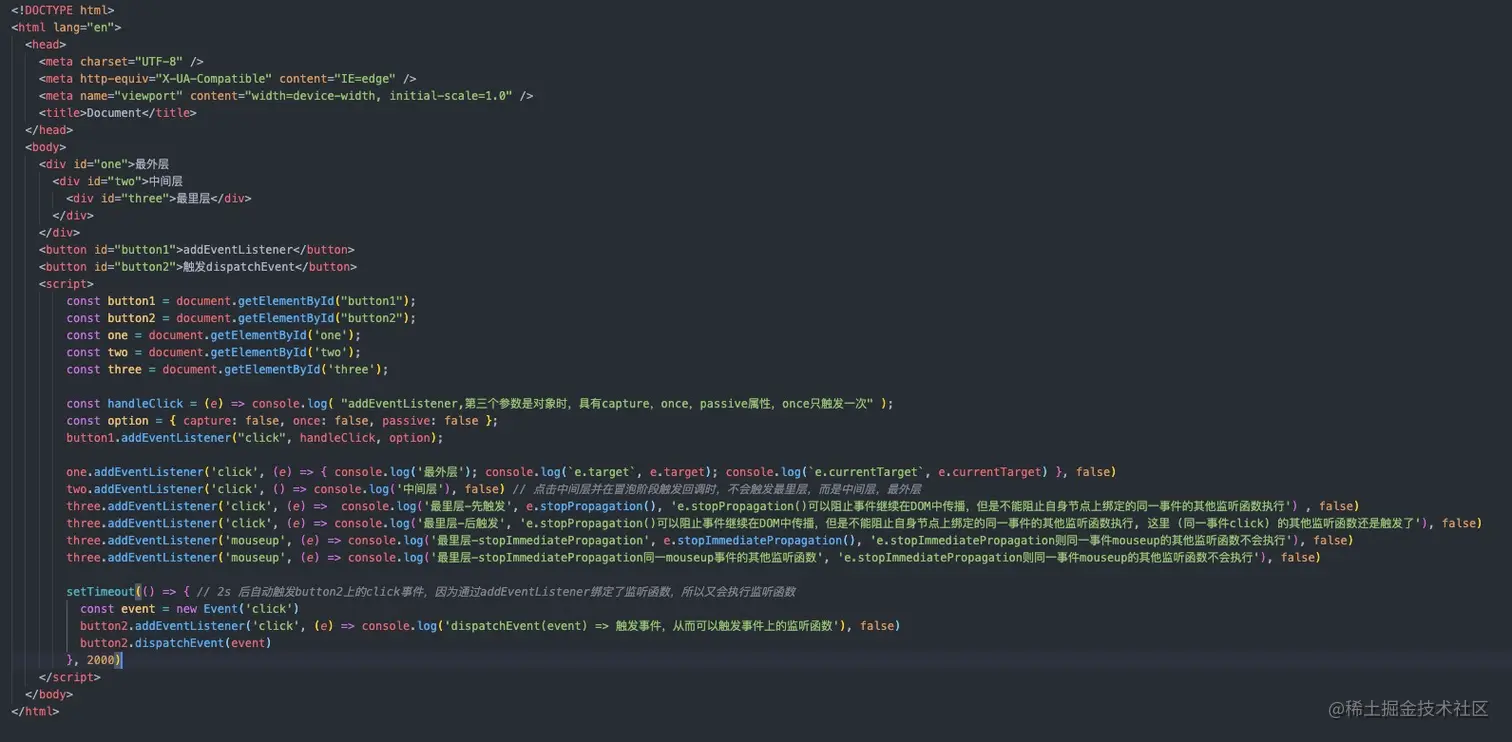Click the closing </script> tag

point(70,677)
